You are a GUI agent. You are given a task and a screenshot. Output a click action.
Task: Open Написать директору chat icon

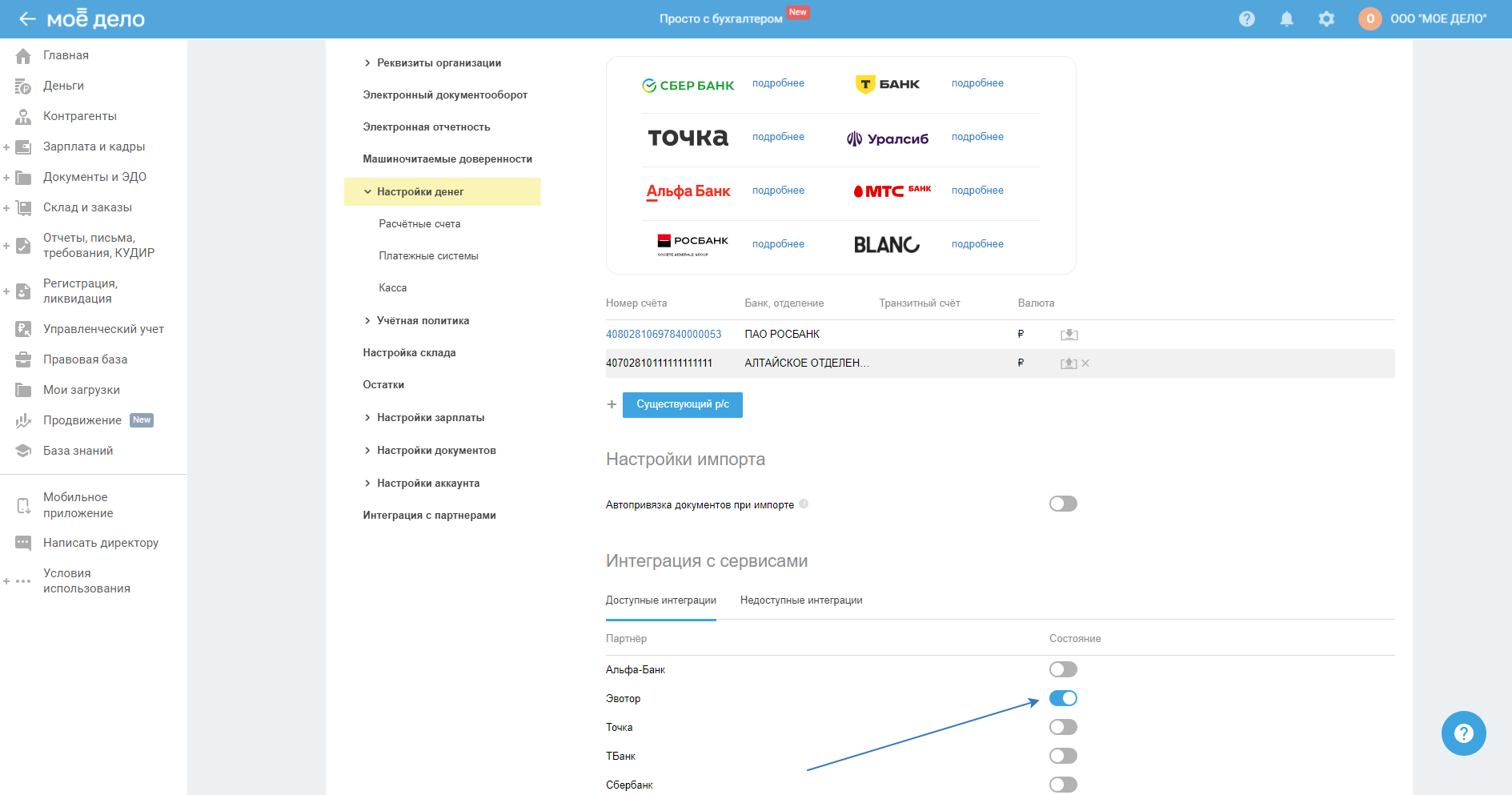pos(23,543)
